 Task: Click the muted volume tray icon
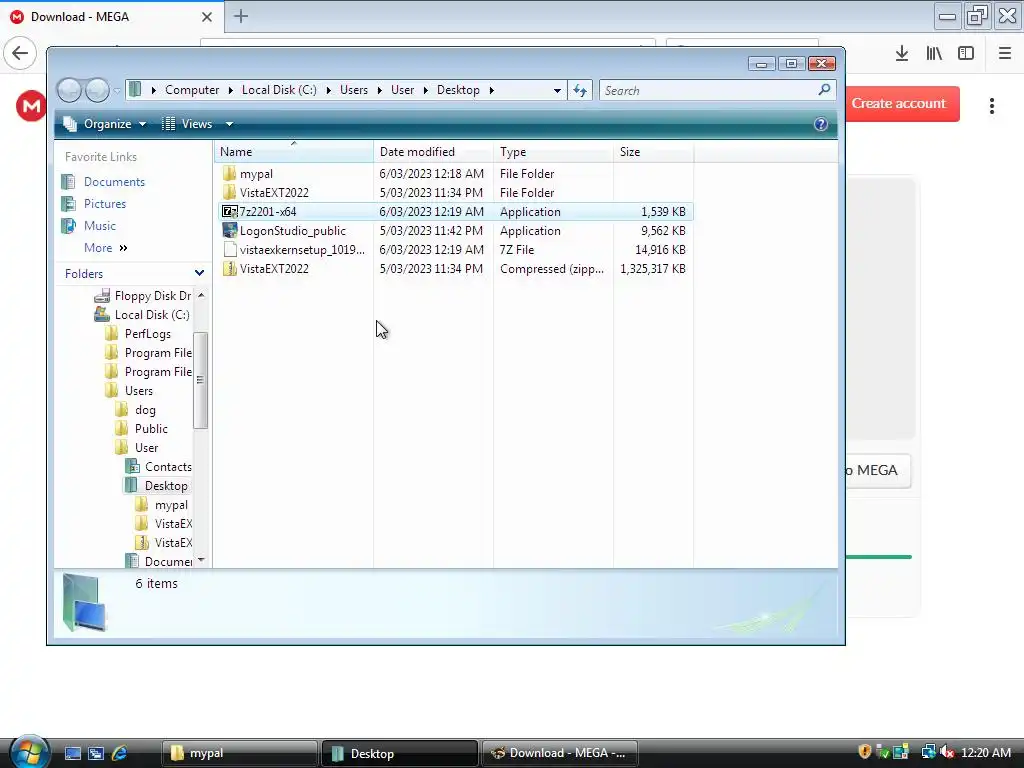947,752
